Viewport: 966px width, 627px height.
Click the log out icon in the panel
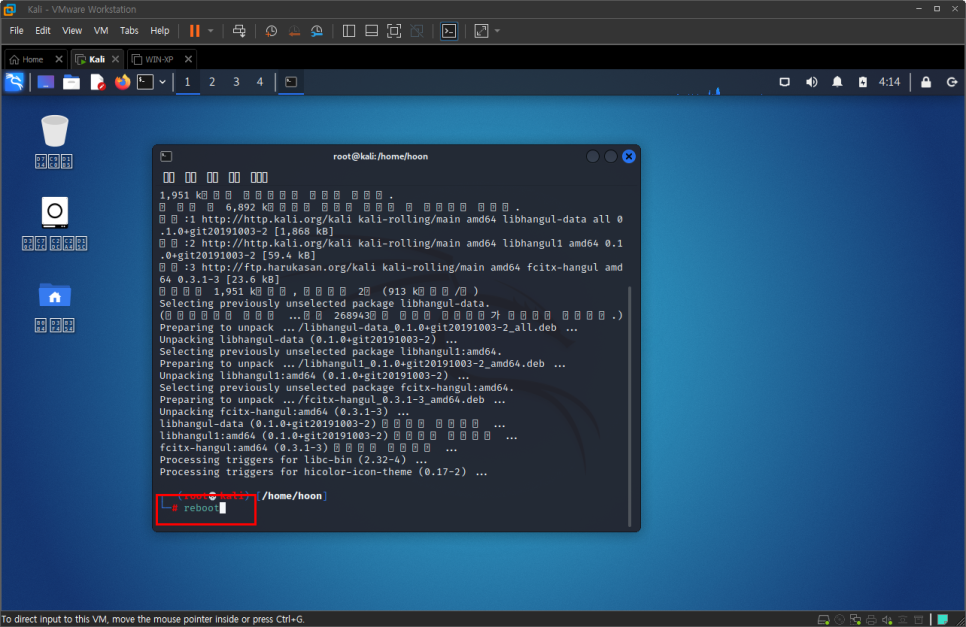pyautogui.click(x=952, y=82)
